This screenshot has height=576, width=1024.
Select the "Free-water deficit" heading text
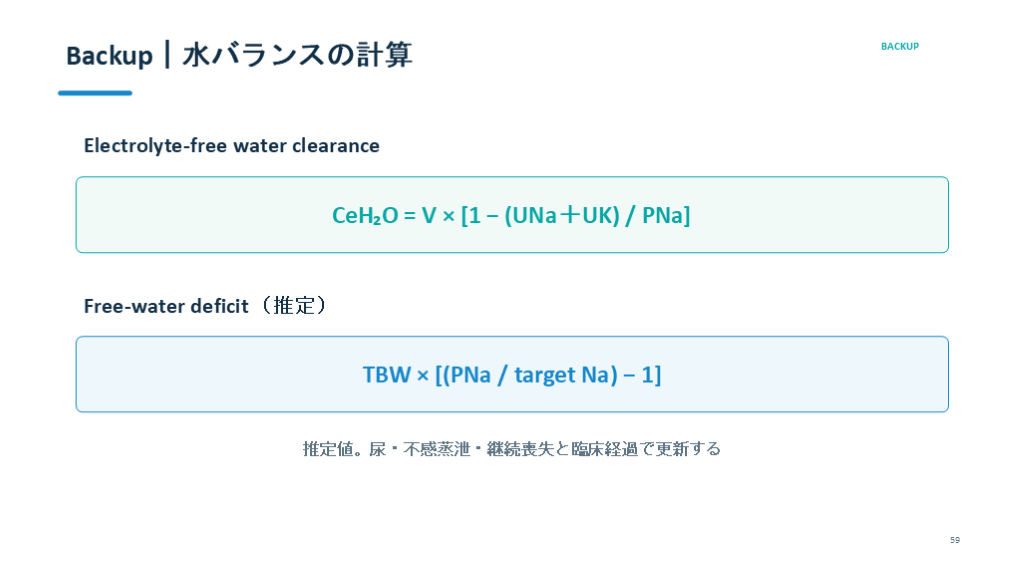(166, 306)
